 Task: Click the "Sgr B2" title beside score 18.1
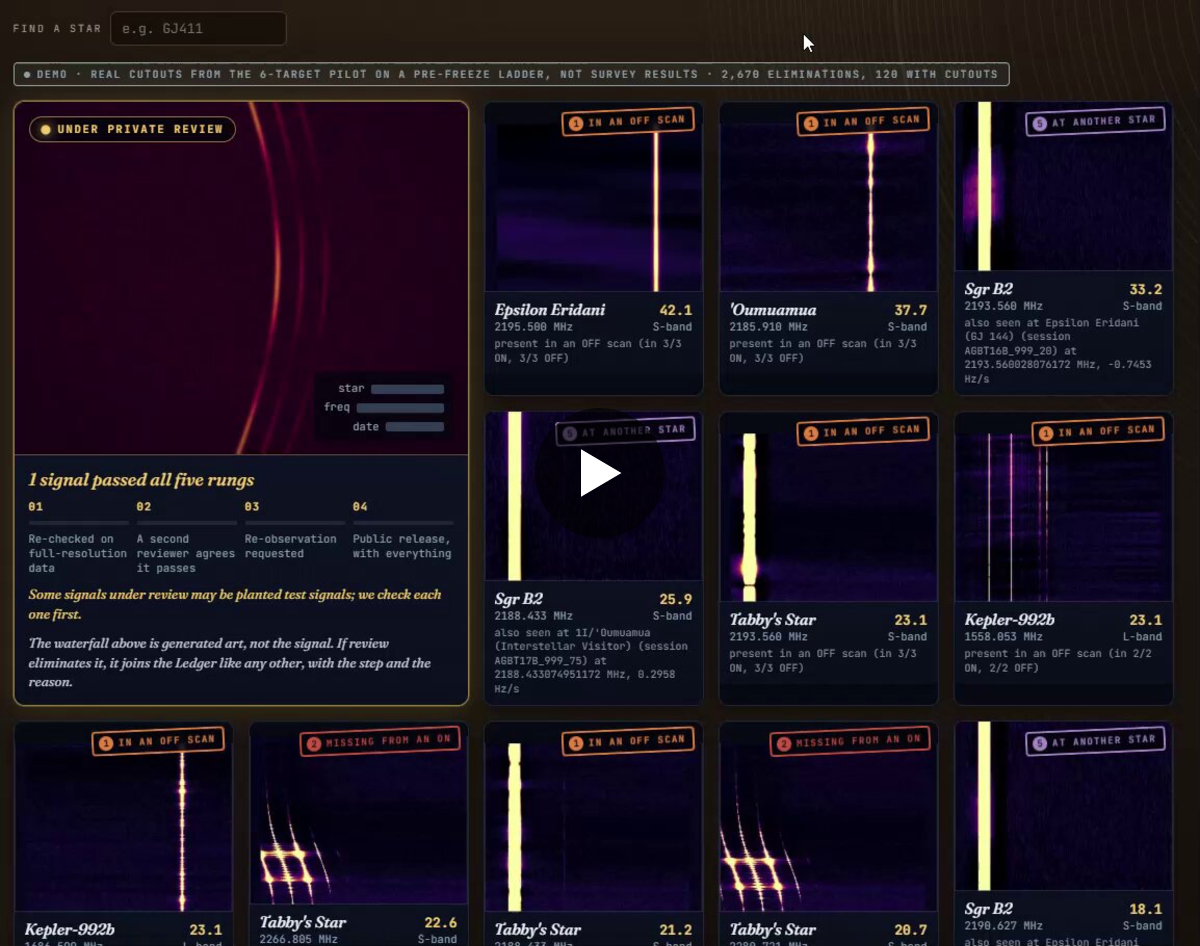[989, 910]
